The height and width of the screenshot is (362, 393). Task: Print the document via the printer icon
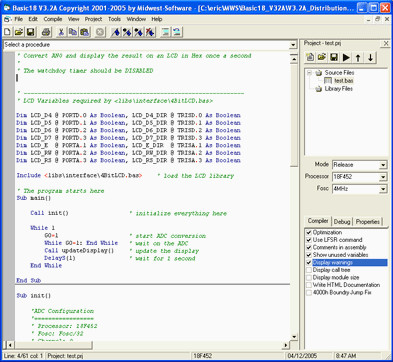point(46,32)
